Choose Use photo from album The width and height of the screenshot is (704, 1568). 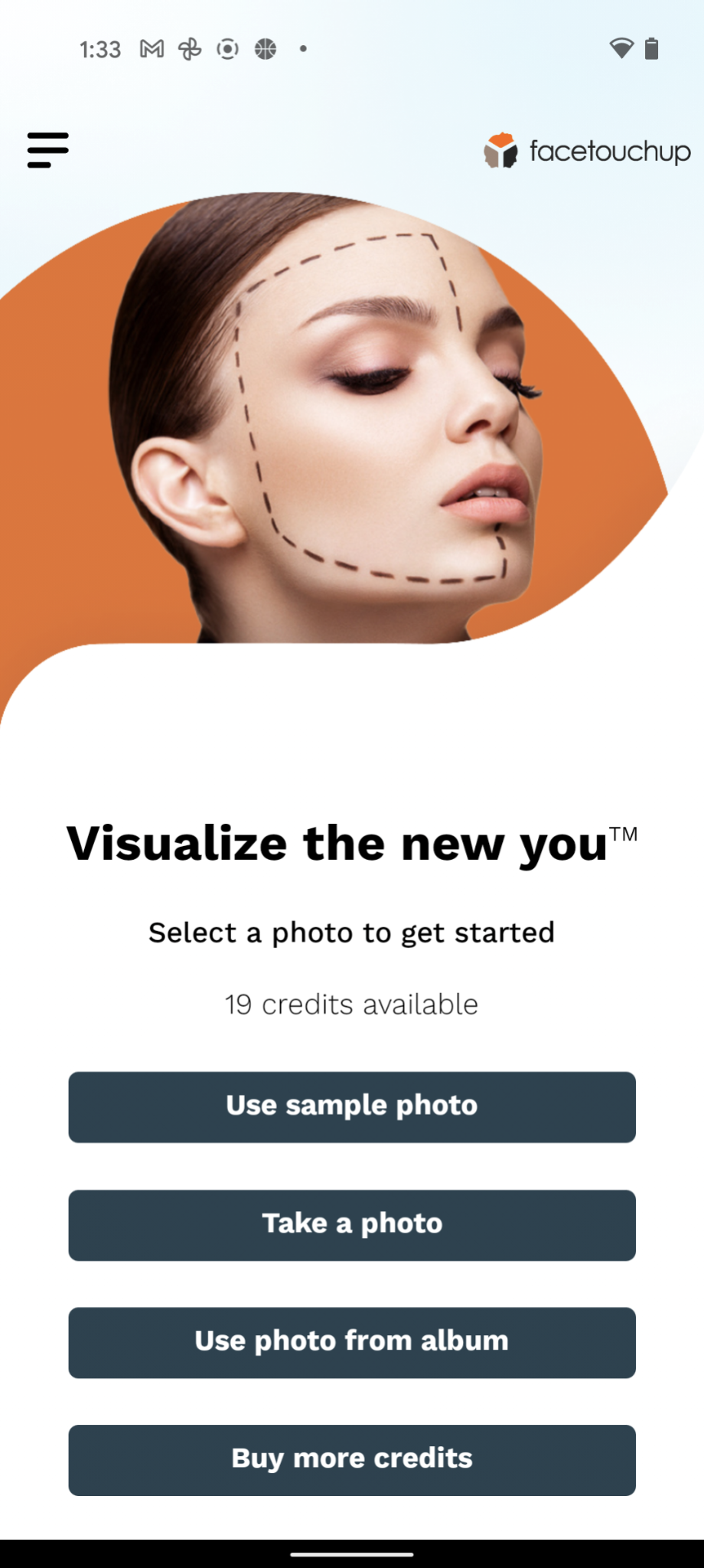[x=352, y=1343]
